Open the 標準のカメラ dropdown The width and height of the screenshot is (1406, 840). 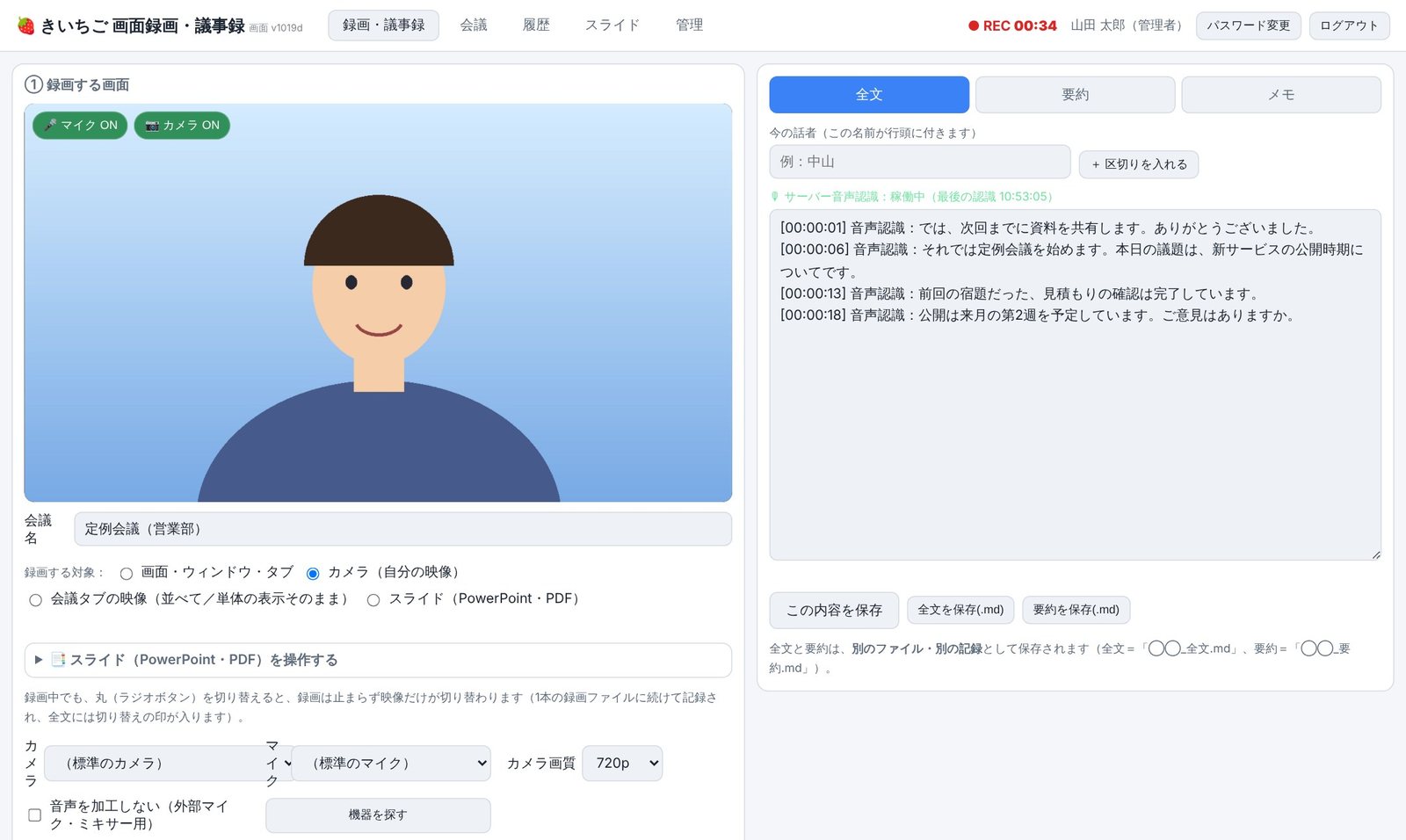170,763
